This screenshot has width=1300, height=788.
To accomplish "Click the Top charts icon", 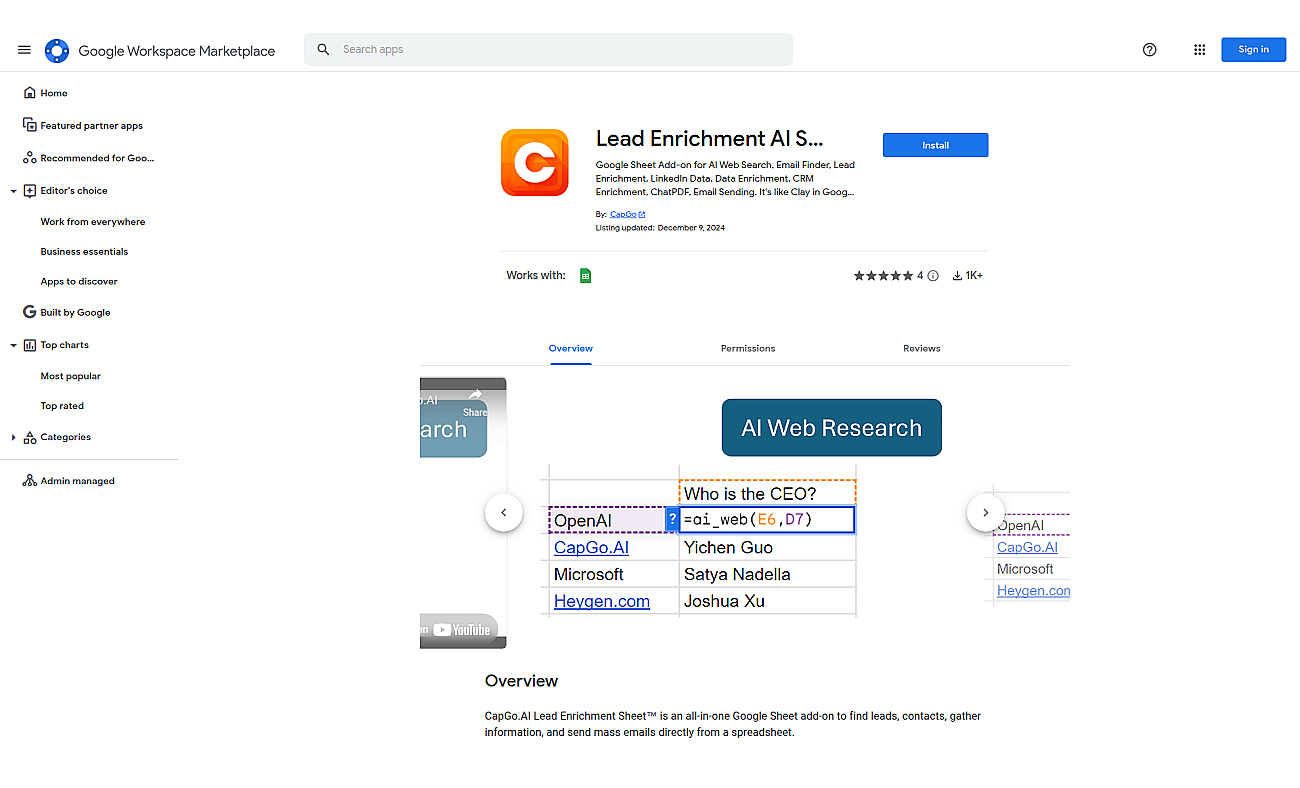I will click(30, 345).
